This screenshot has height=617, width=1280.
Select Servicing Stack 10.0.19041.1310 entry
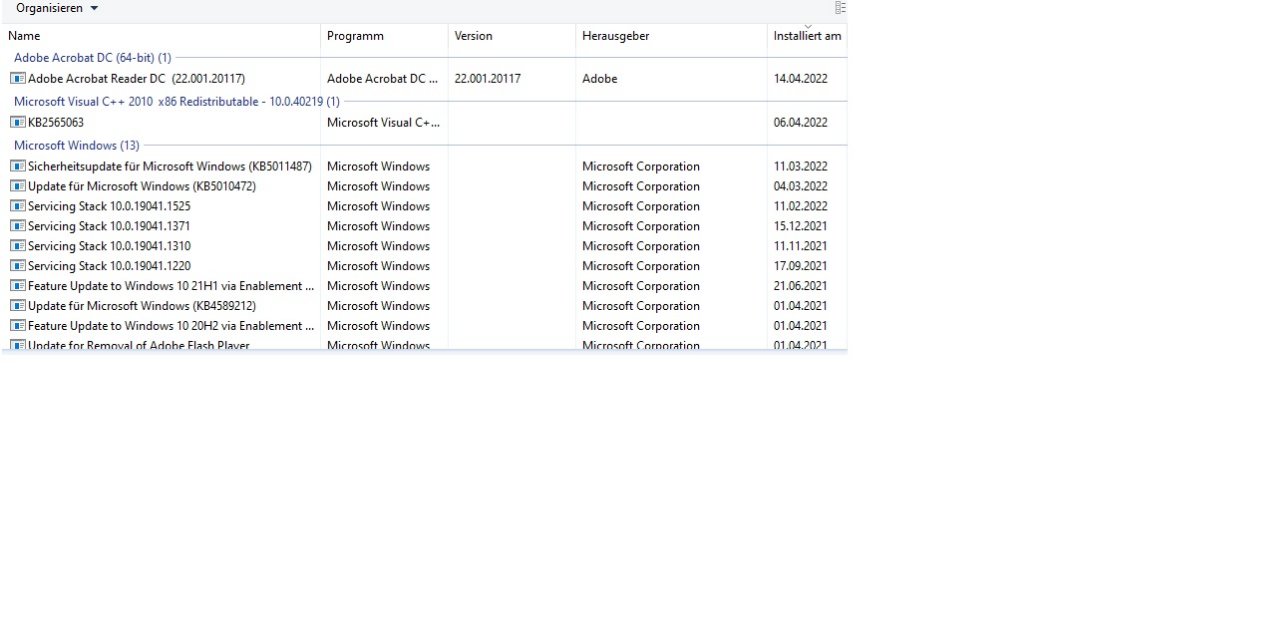click(109, 246)
